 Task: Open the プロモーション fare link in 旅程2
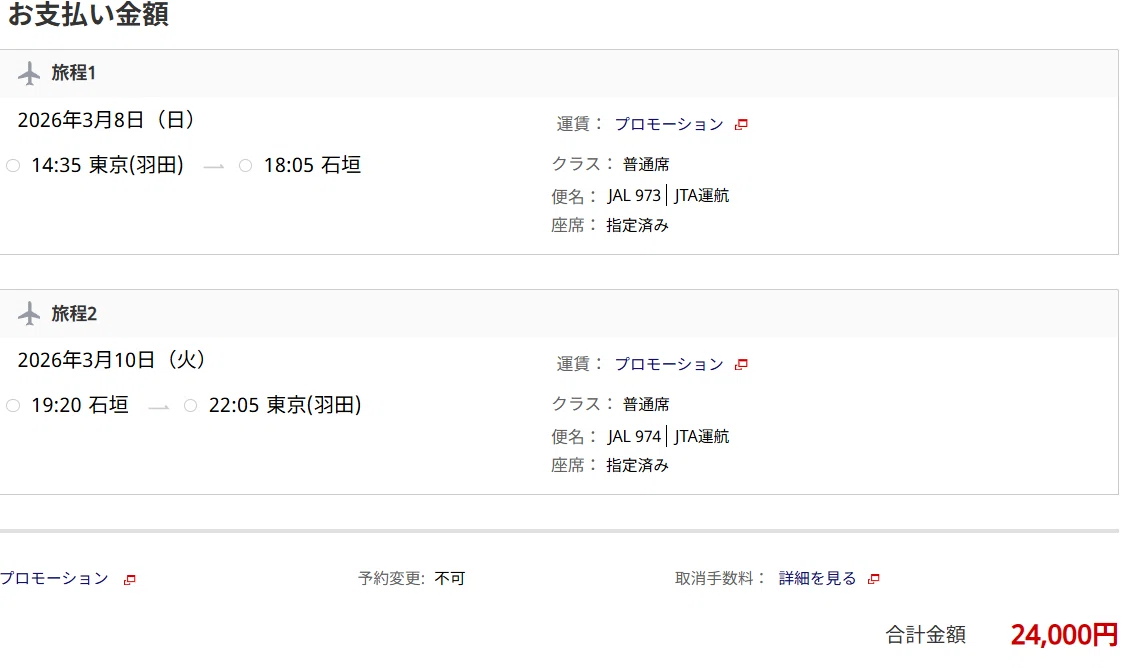coord(669,364)
